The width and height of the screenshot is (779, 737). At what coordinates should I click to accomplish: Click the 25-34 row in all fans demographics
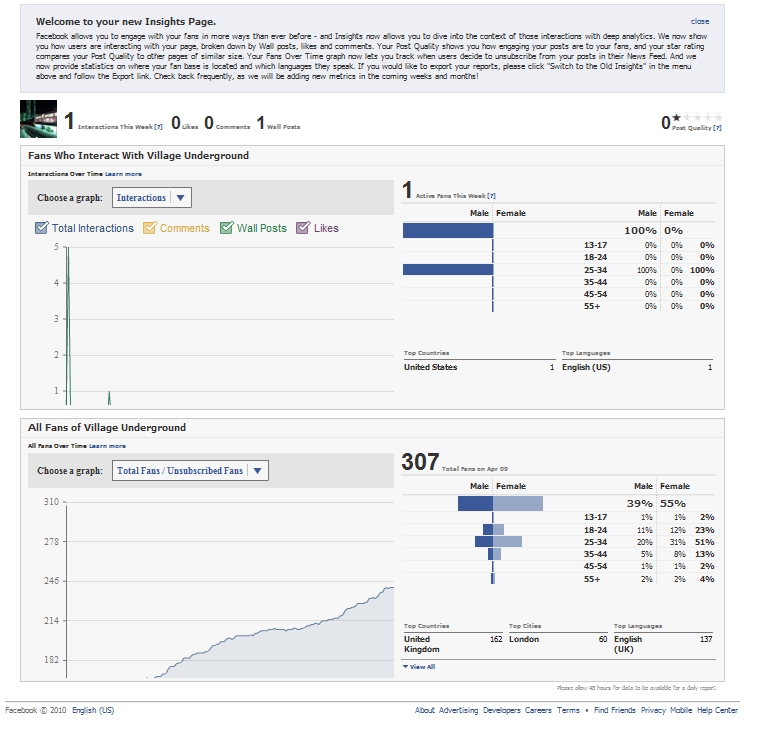tap(559, 542)
